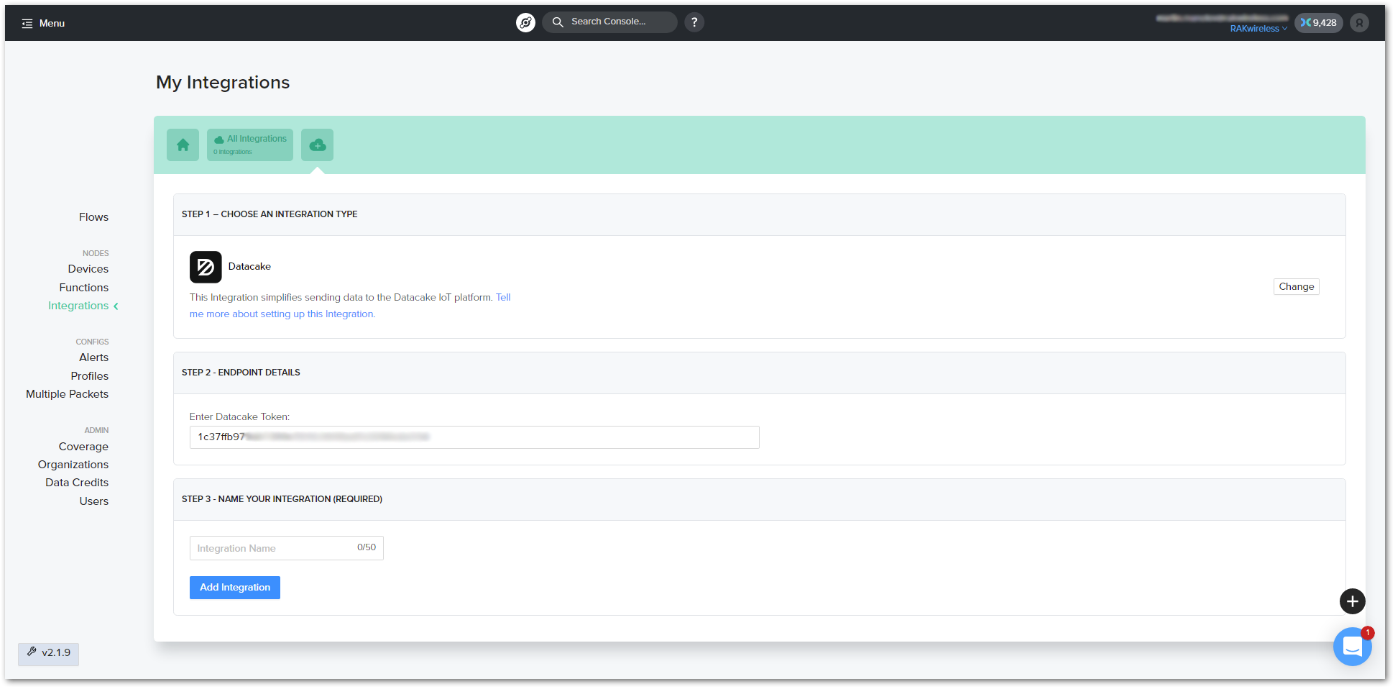
Task: Click the 9,428 data credits badge
Action: [1318, 22]
